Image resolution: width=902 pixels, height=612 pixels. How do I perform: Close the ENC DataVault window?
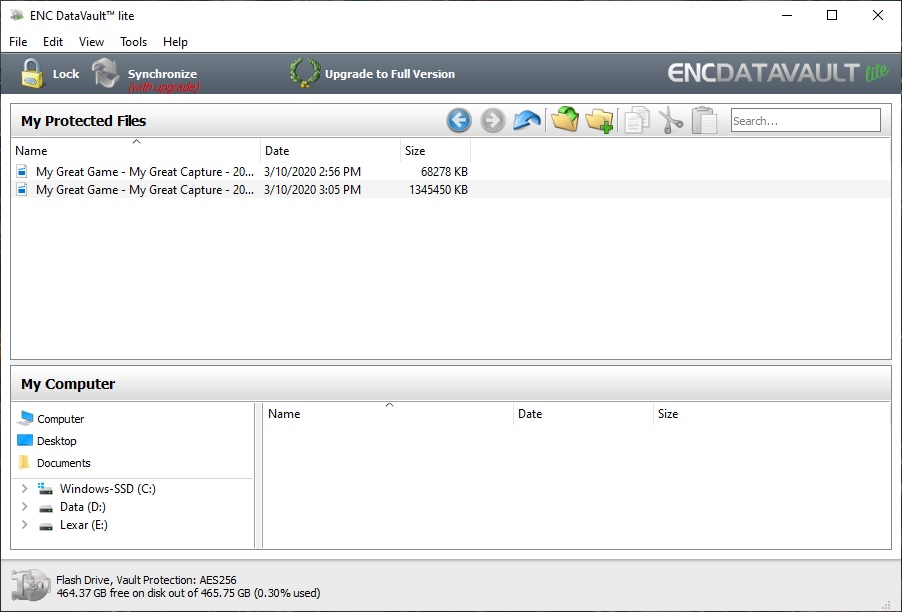pos(878,15)
